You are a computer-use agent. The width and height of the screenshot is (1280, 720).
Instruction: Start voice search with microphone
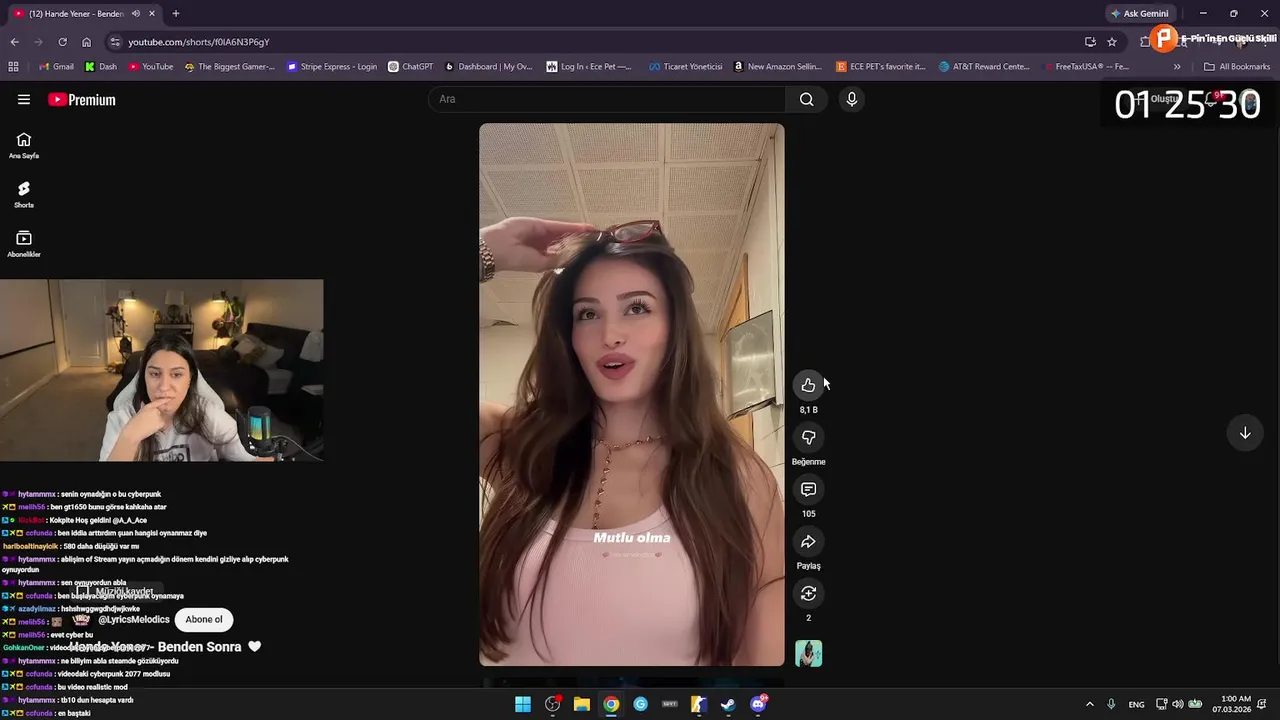(x=851, y=99)
